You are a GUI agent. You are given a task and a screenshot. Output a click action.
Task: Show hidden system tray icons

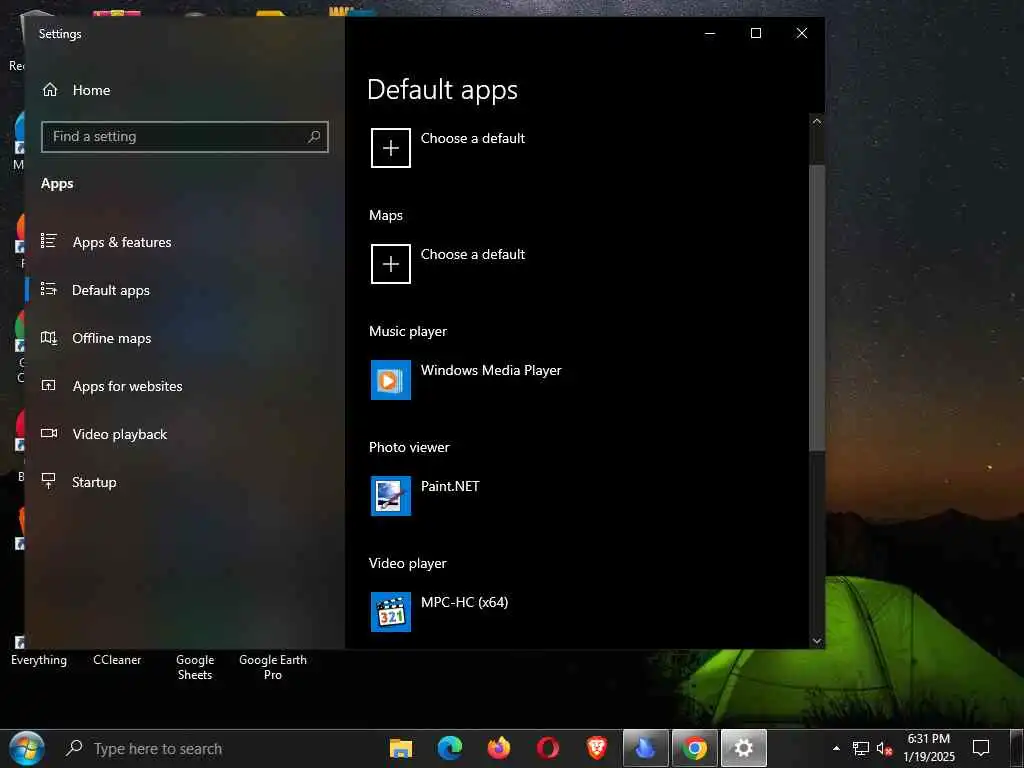pos(836,748)
